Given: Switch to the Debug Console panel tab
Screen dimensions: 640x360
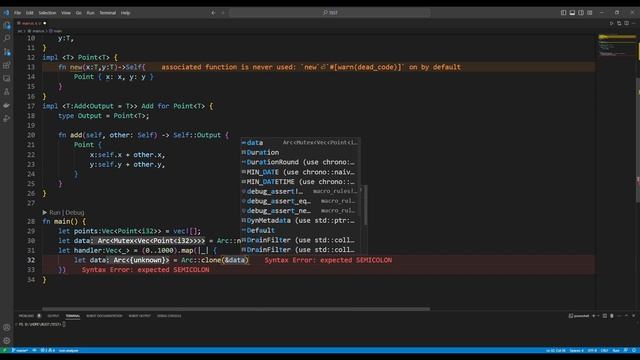Looking at the screenshot, I should [x=169, y=316].
